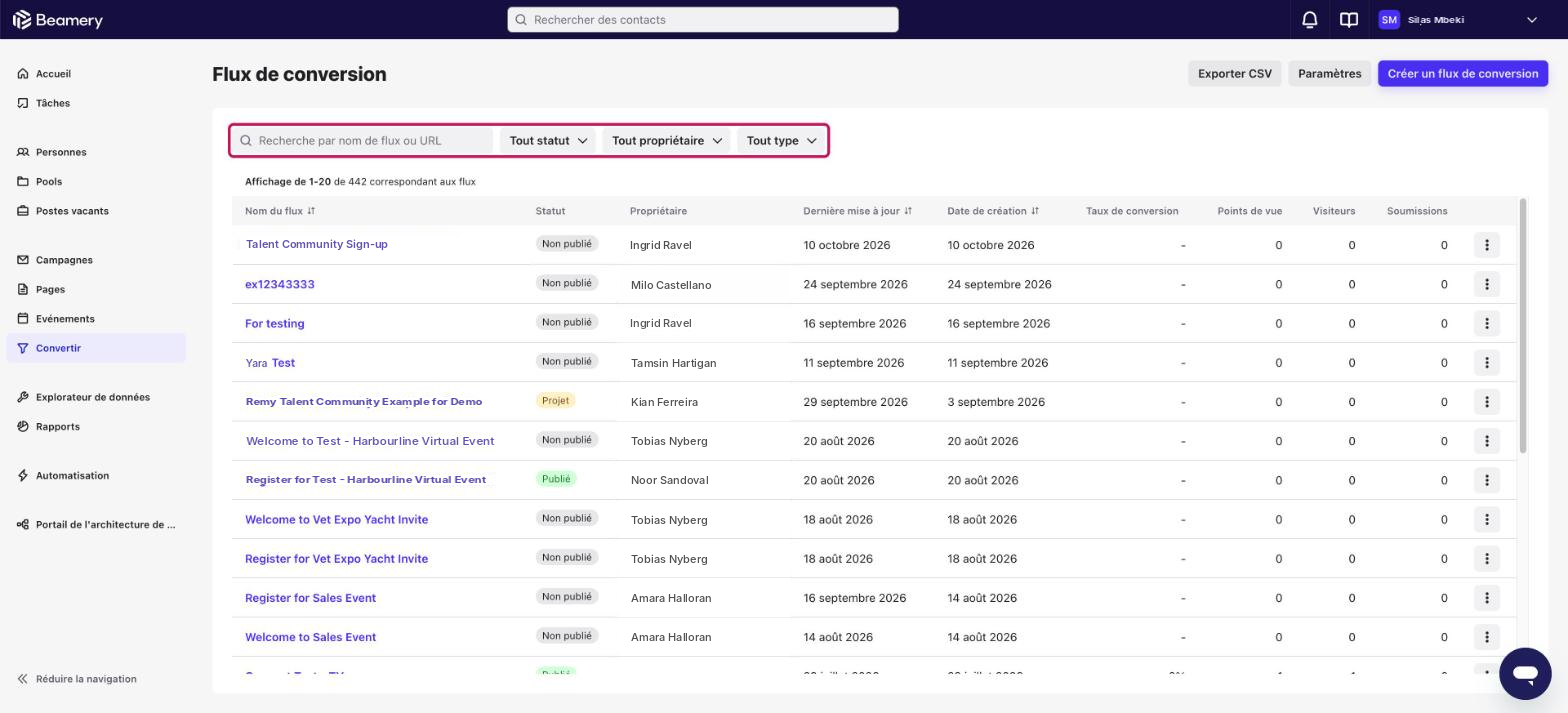Open Personnes in the sidebar
Image resolution: width=1568 pixels, height=713 pixels.
pyautogui.click(x=96, y=152)
